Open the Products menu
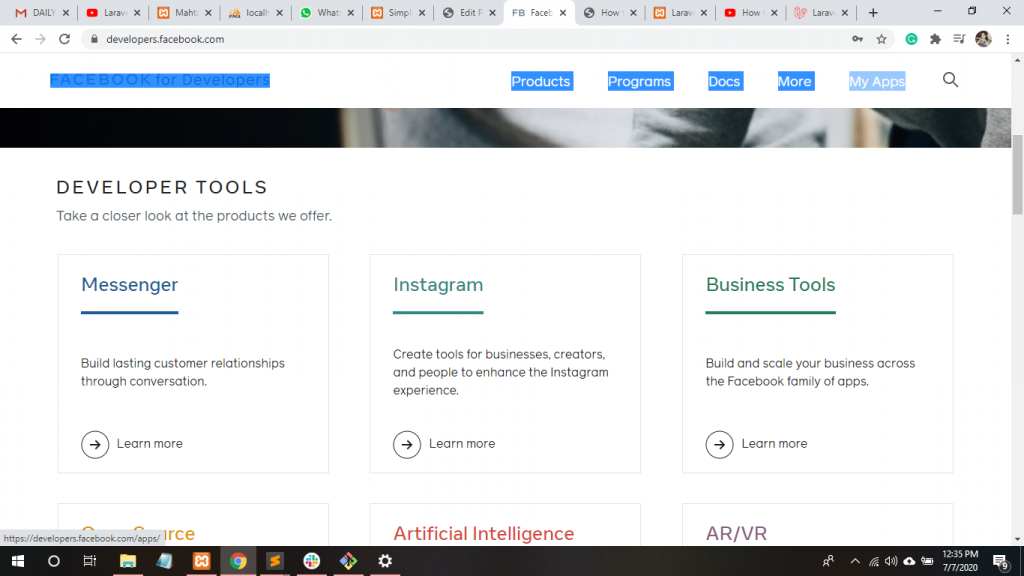Screen dimensions: 1024x576 [x=541, y=81]
